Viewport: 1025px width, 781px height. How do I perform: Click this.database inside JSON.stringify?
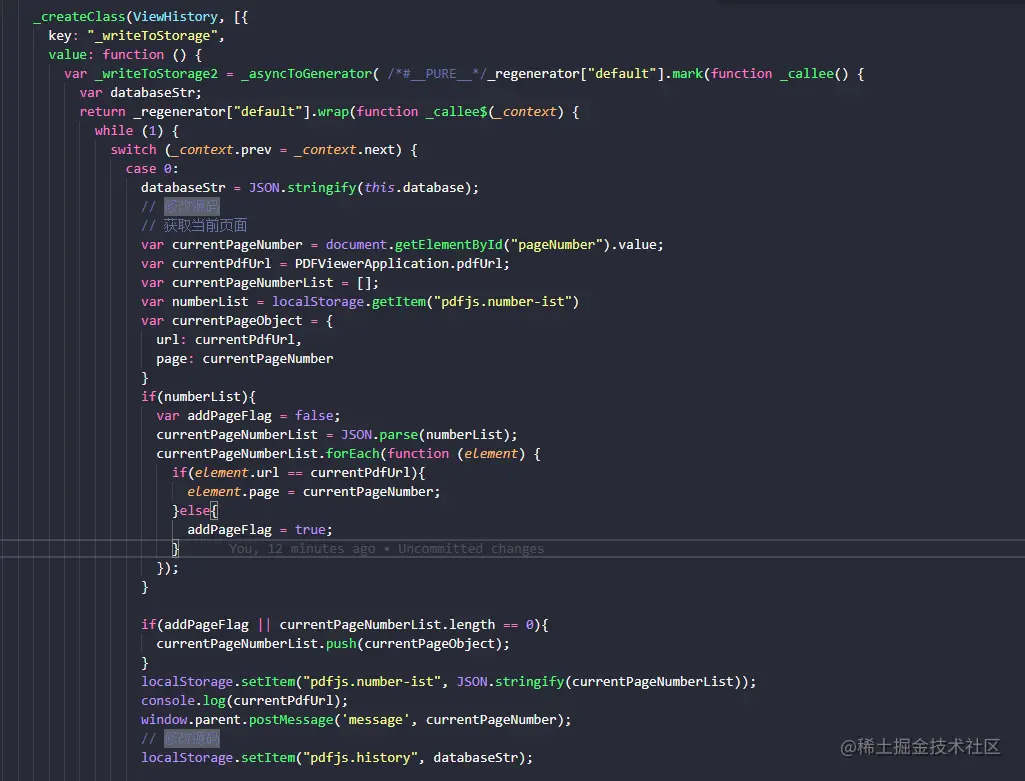pyautogui.click(x=414, y=187)
